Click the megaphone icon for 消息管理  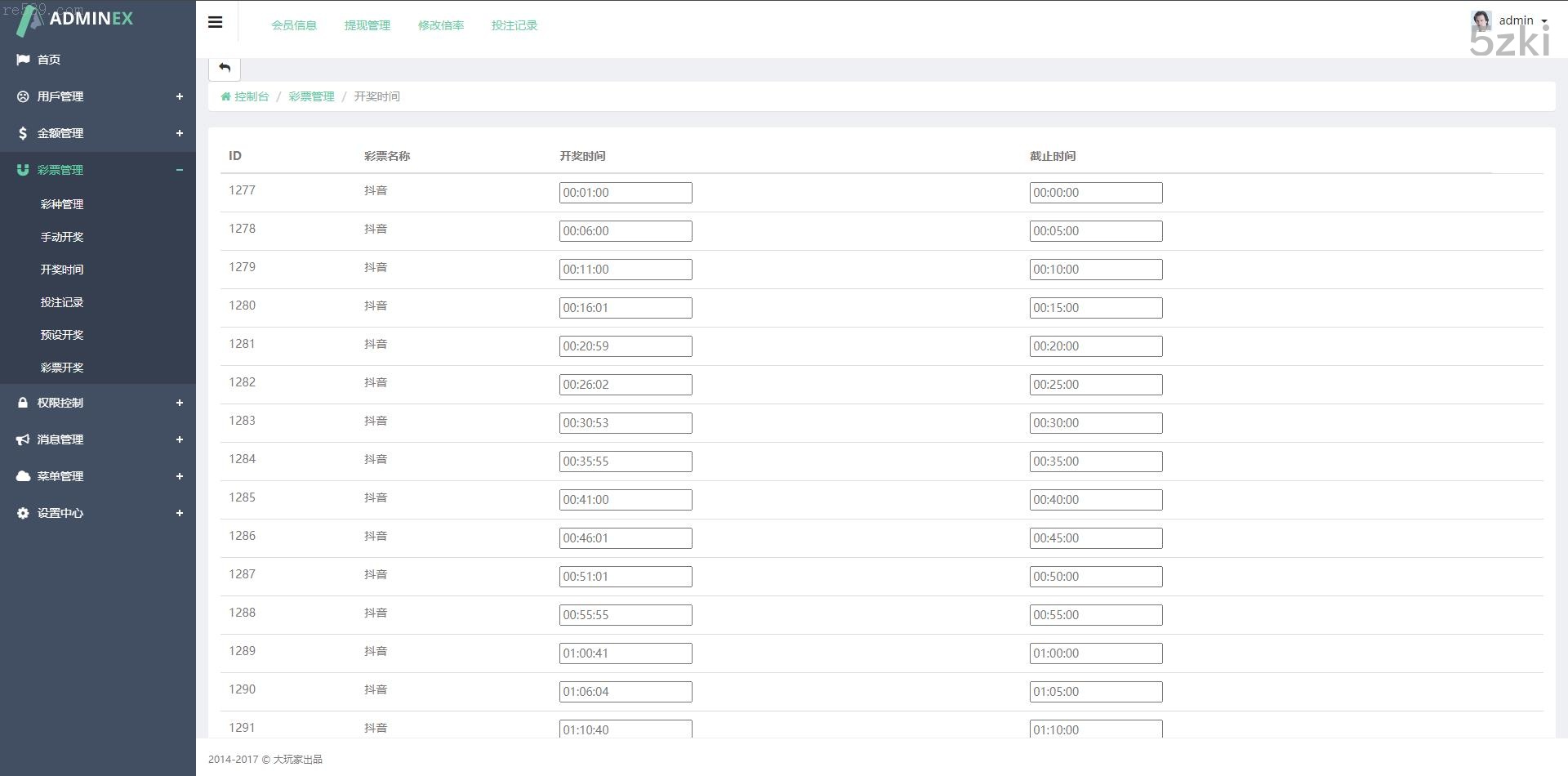point(23,439)
